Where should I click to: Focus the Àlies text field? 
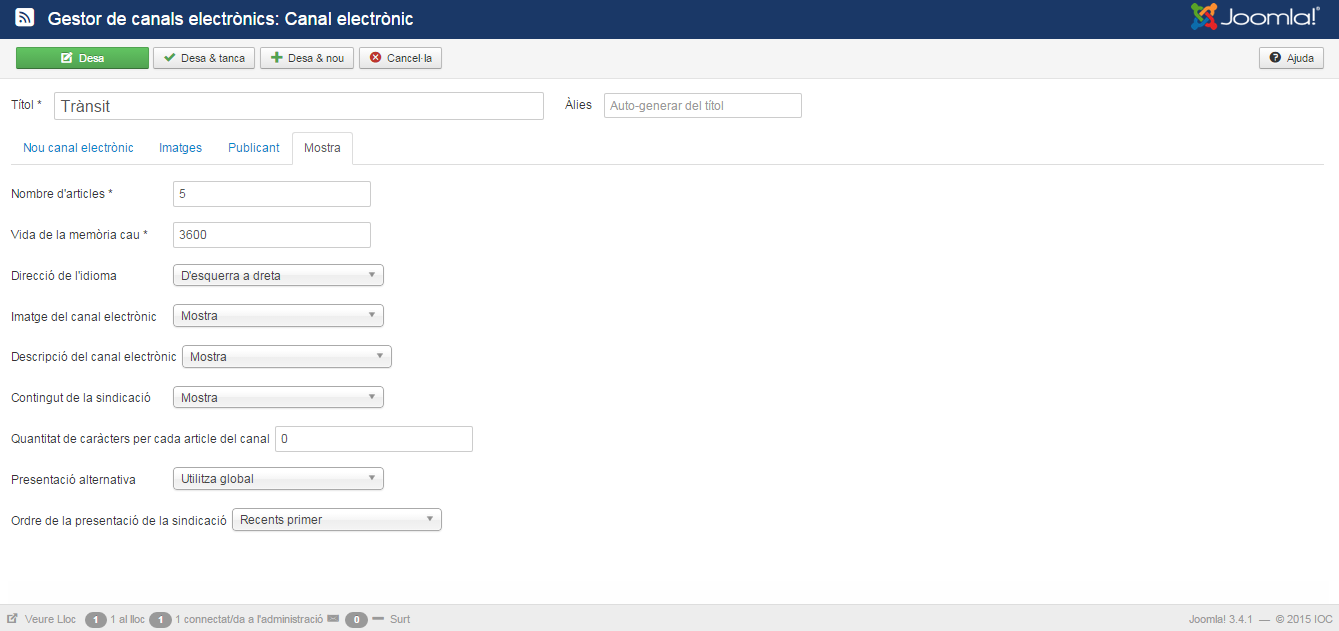[702, 106]
